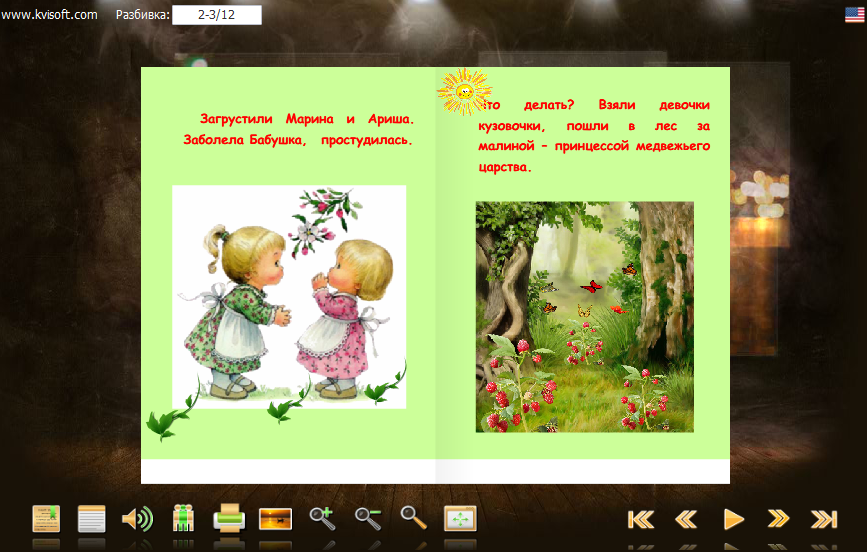Change language via US flag icon
This screenshot has height=552, width=867.
854,15
